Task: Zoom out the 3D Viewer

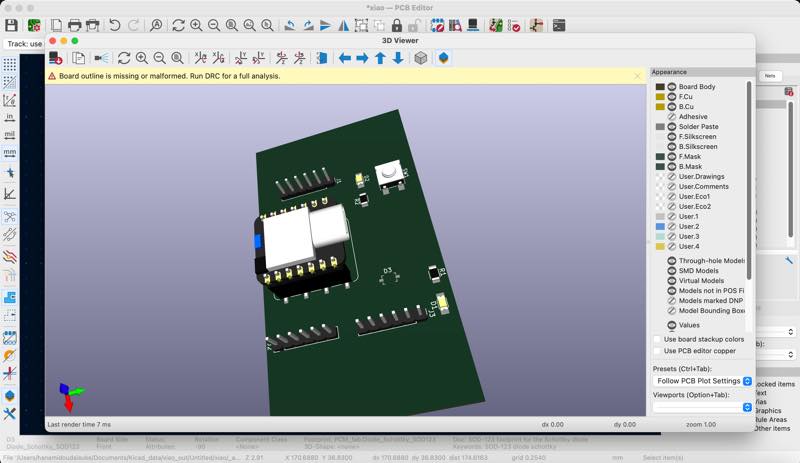Action: (160, 58)
